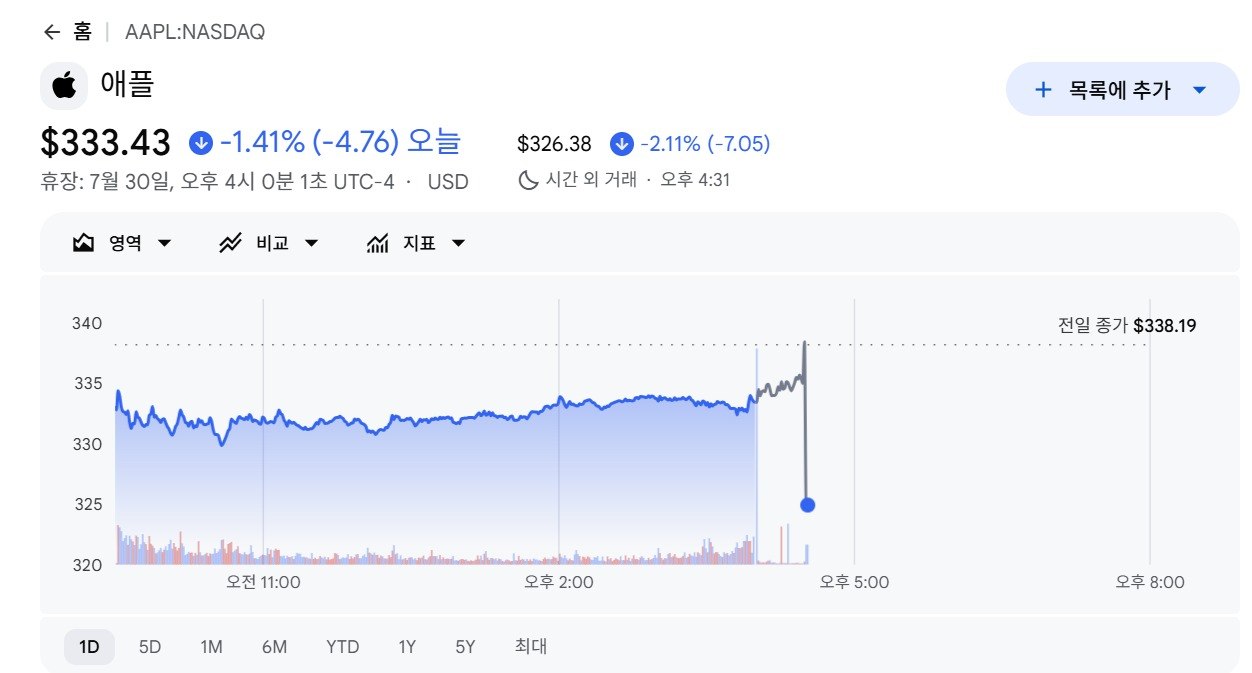Image resolution: width=1252 pixels, height=673 pixels.
Task: Click the indicator chart icon beside 지표
Action: click(378, 243)
